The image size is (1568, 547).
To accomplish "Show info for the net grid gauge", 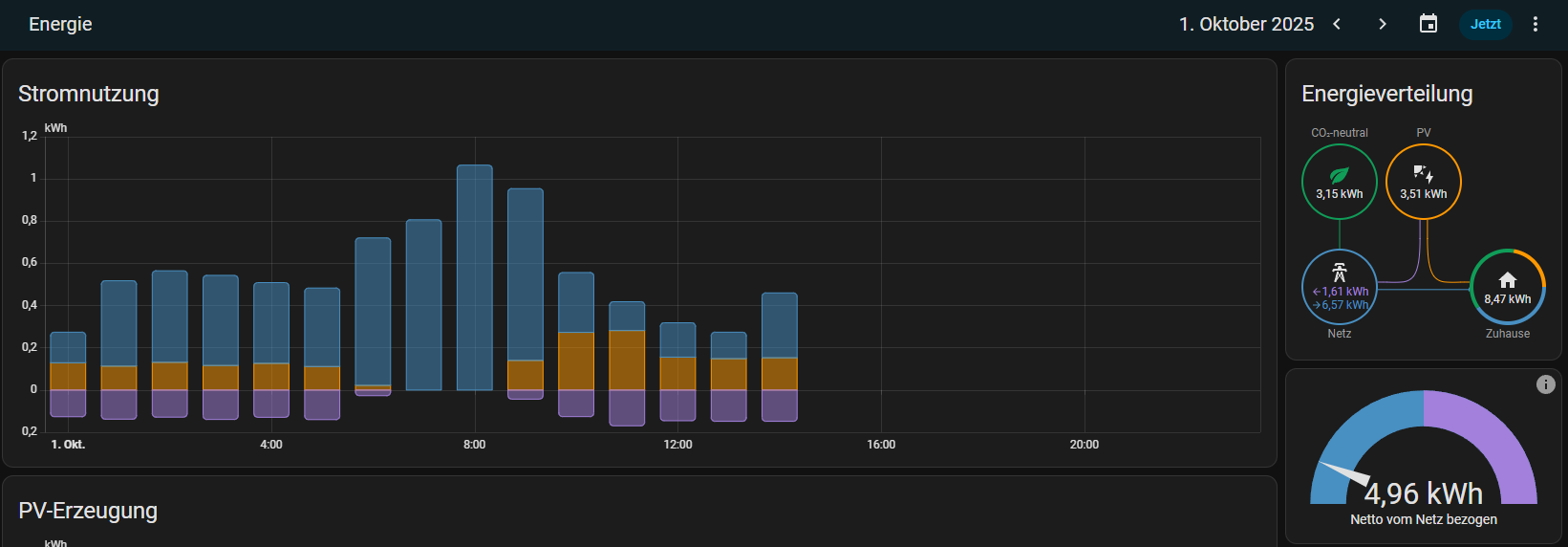I will click(x=1545, y=384).
